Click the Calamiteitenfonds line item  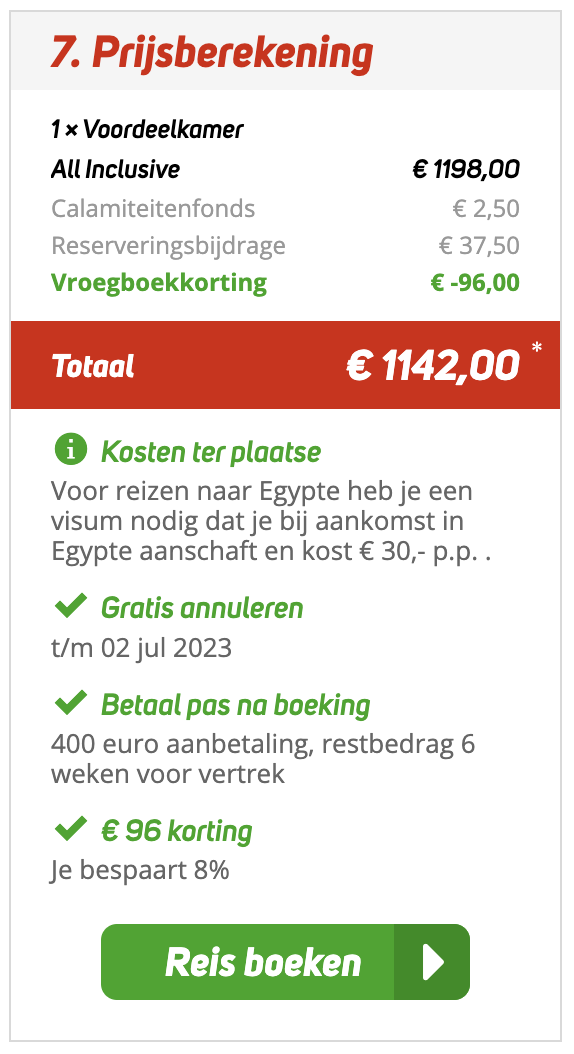285,209
